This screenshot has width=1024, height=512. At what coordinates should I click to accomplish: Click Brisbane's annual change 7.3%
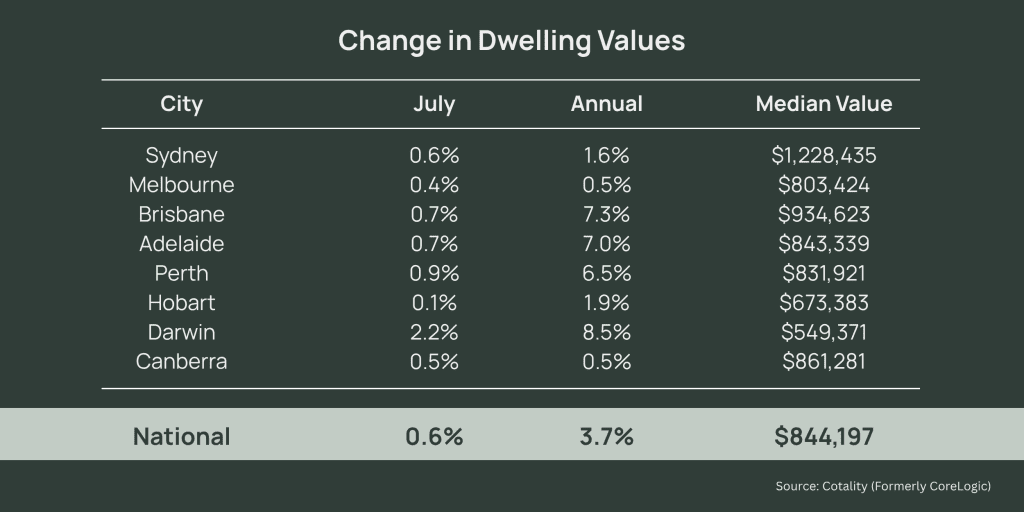coord(606,215)
